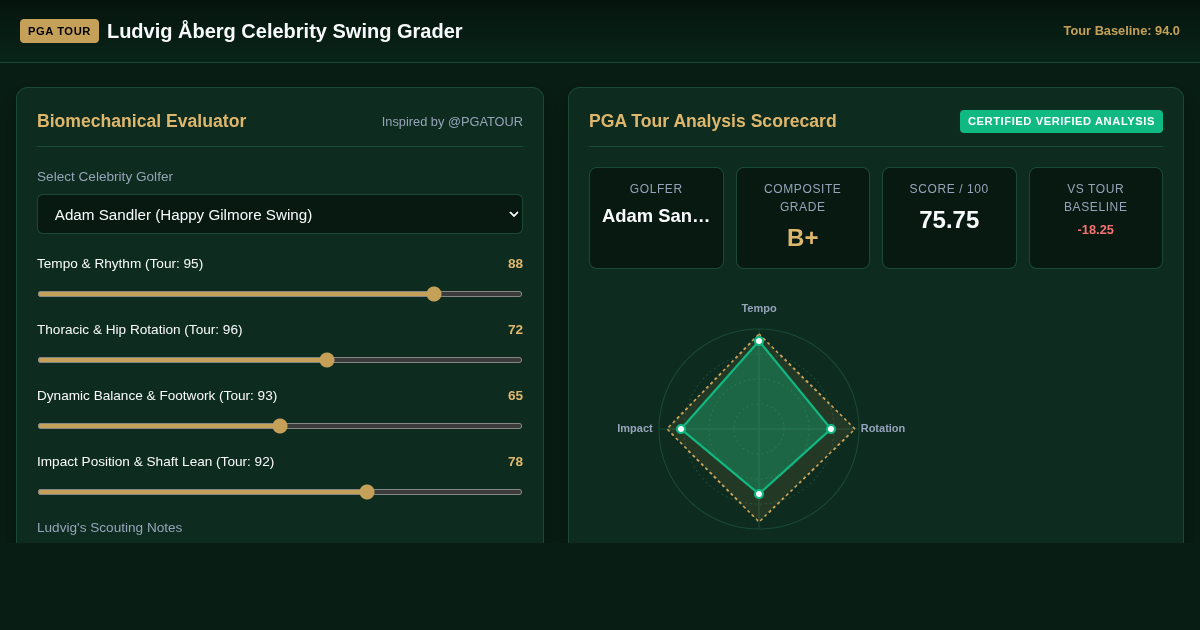Image resolution: width=1200 pixels, height=630 pixels.
Task: Click the Select Celebrity Golfer label
Action: [105, 177]
